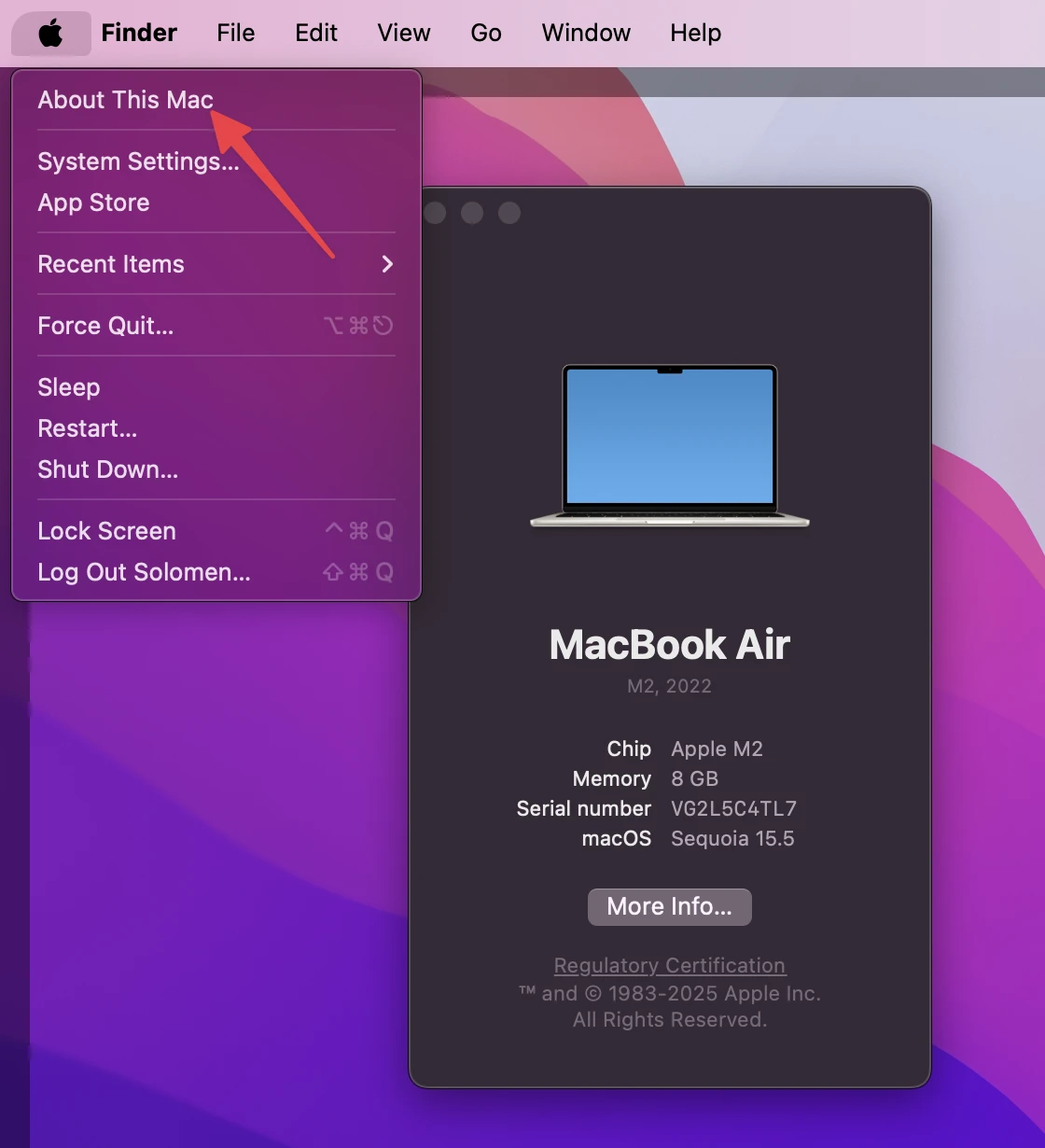Click the 'M2, 2022' model text
Viewport: 1045px width, 1148px height.
pyautogui.click(x=669, y=686)
